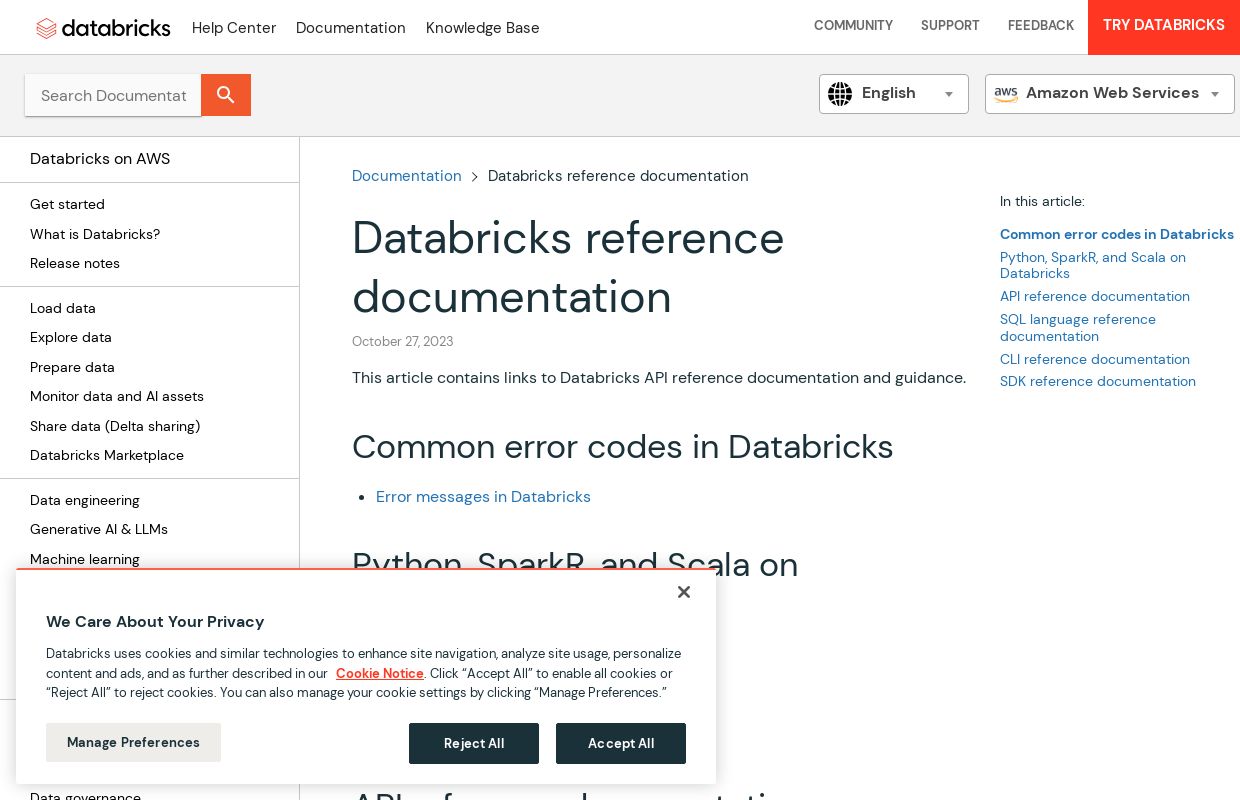
Task: Click the Databricks logo
Action: 103,28
